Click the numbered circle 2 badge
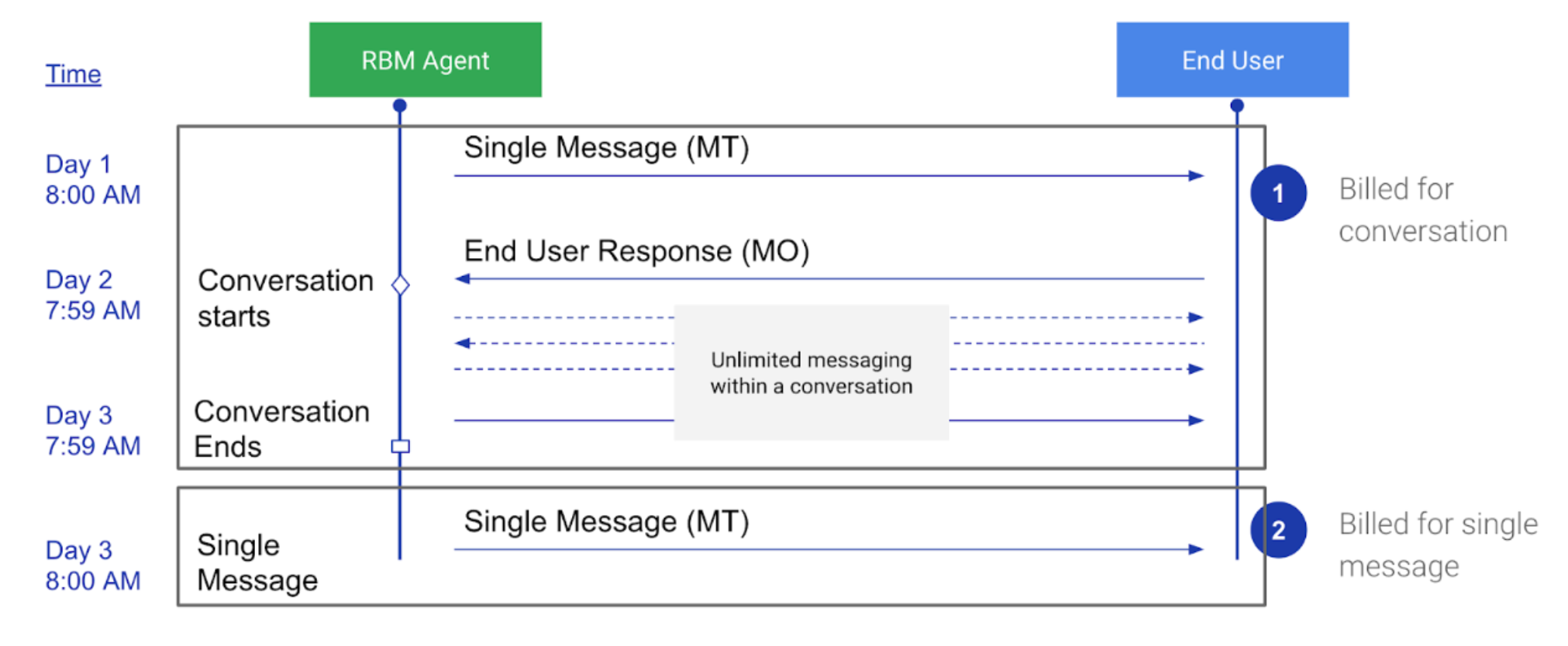Screen dimensions: 1568x646 pos(1278,530)
